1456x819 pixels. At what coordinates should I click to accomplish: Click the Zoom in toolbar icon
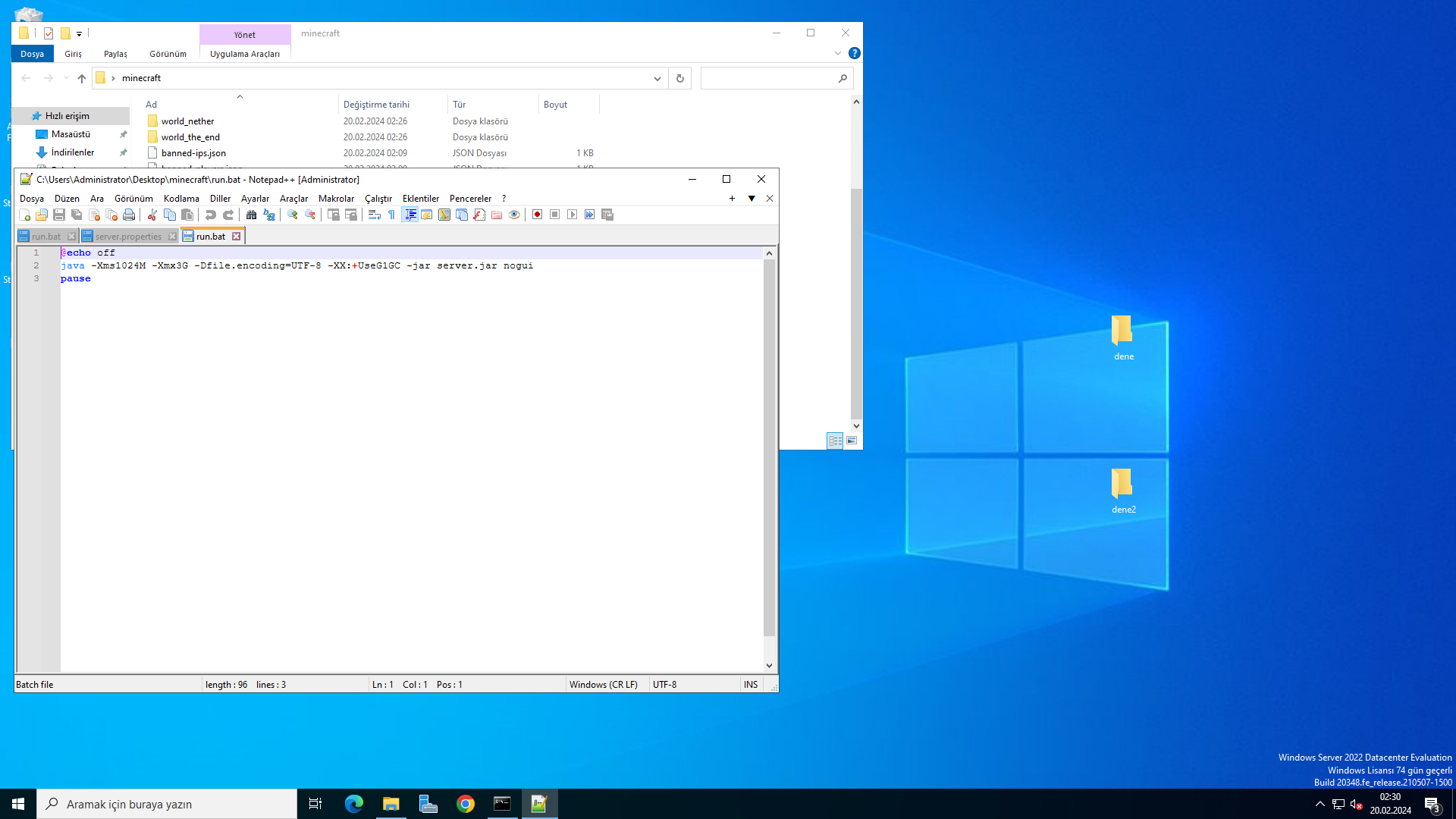[x=293, y=215]
